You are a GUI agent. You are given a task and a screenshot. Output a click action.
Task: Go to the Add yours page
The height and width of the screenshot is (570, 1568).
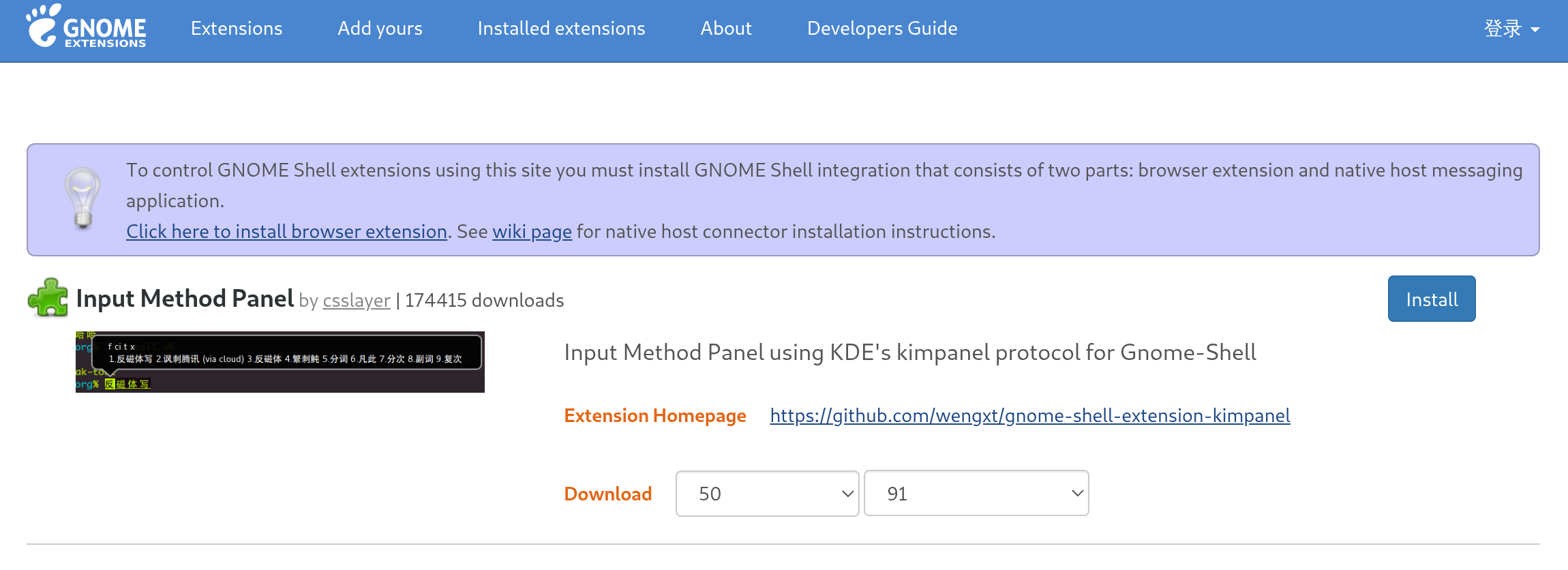(380, 29)
